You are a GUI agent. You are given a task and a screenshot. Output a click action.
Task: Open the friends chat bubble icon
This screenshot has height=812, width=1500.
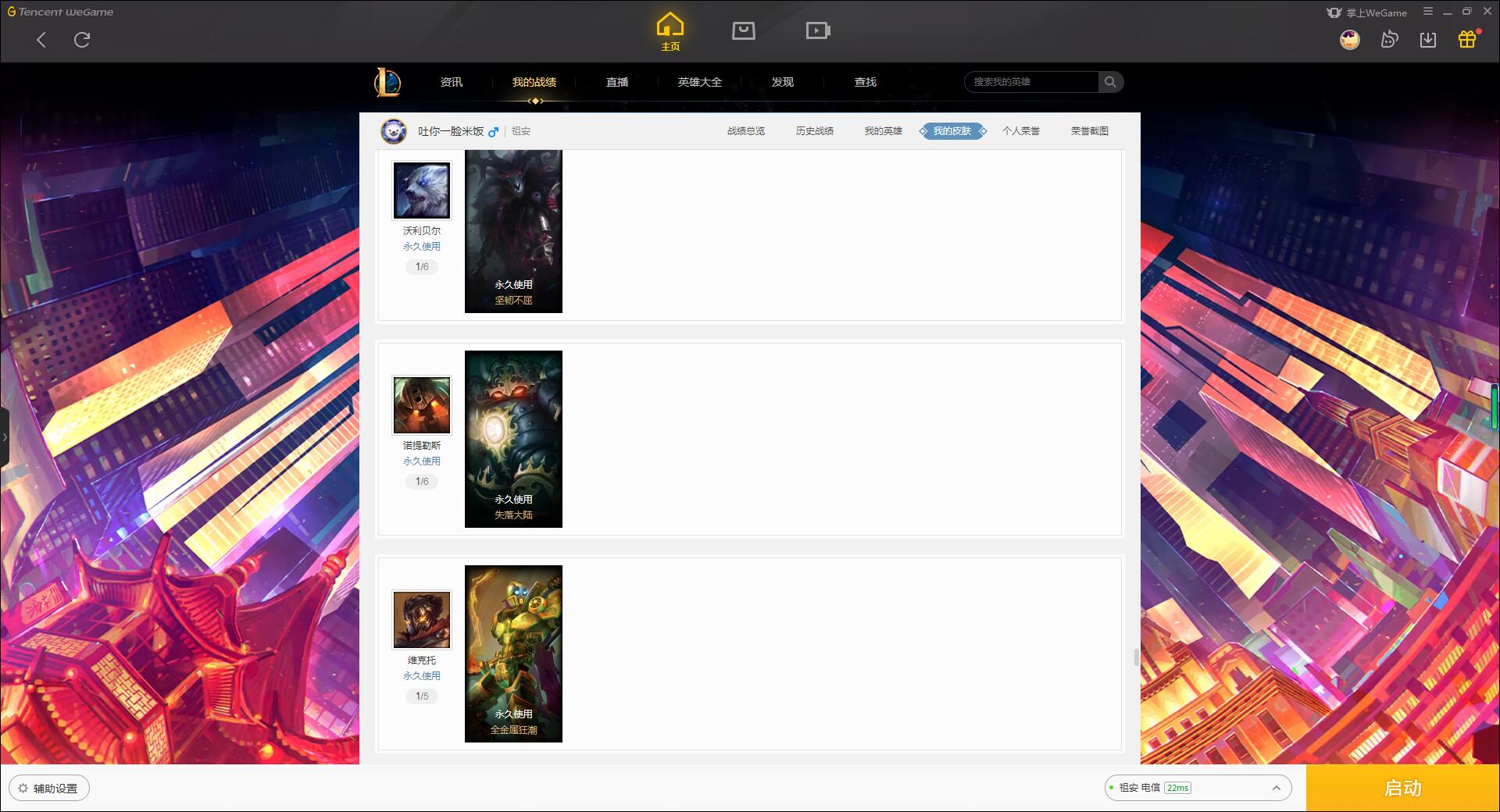tap(1389, 39)
